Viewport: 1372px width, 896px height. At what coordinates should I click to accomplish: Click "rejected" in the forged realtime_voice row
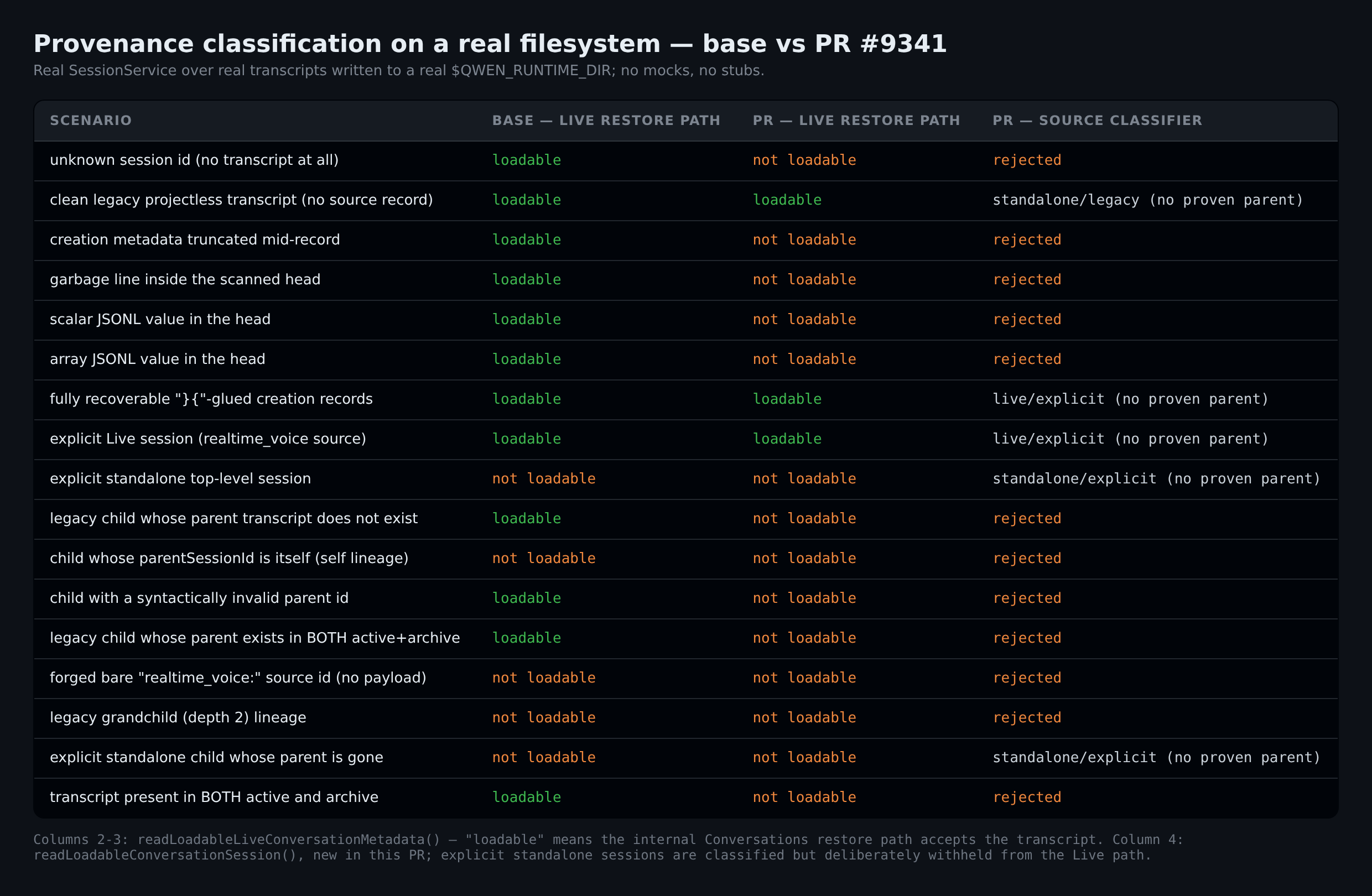tap(1027, 677)
